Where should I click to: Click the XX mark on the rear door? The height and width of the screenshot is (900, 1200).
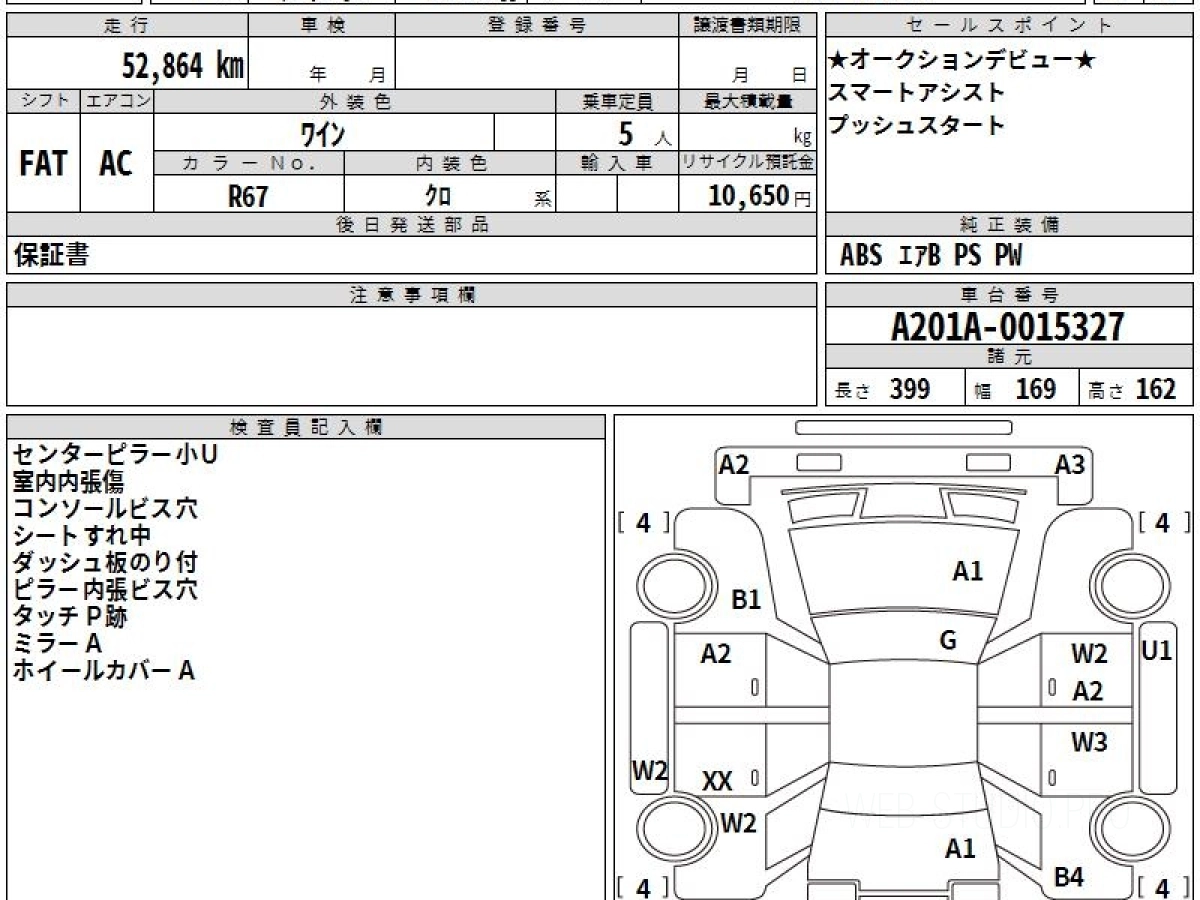tap(717, 782)
